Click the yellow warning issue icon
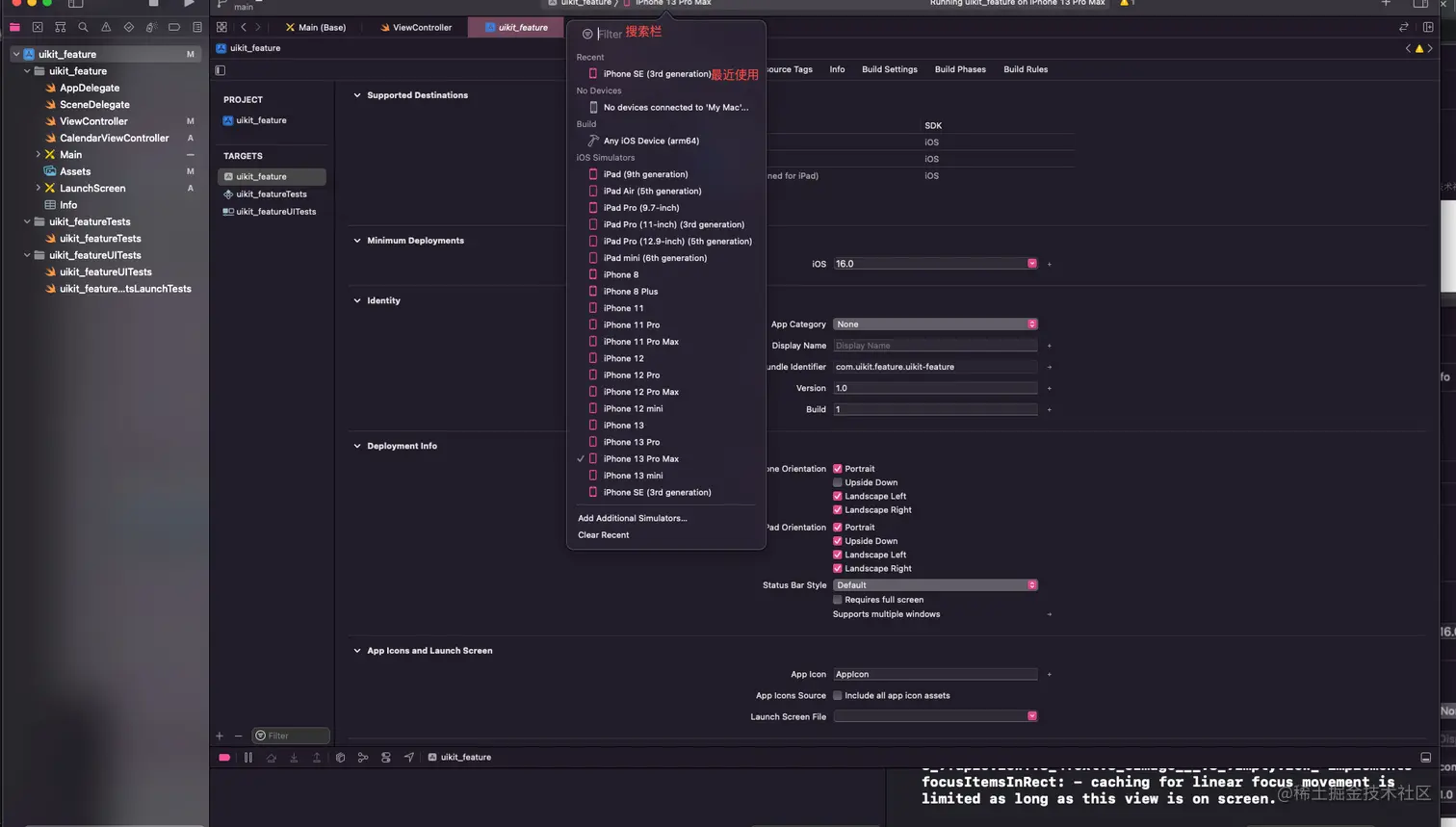Screen dimensions: 1456x827 click(1418, 48)
